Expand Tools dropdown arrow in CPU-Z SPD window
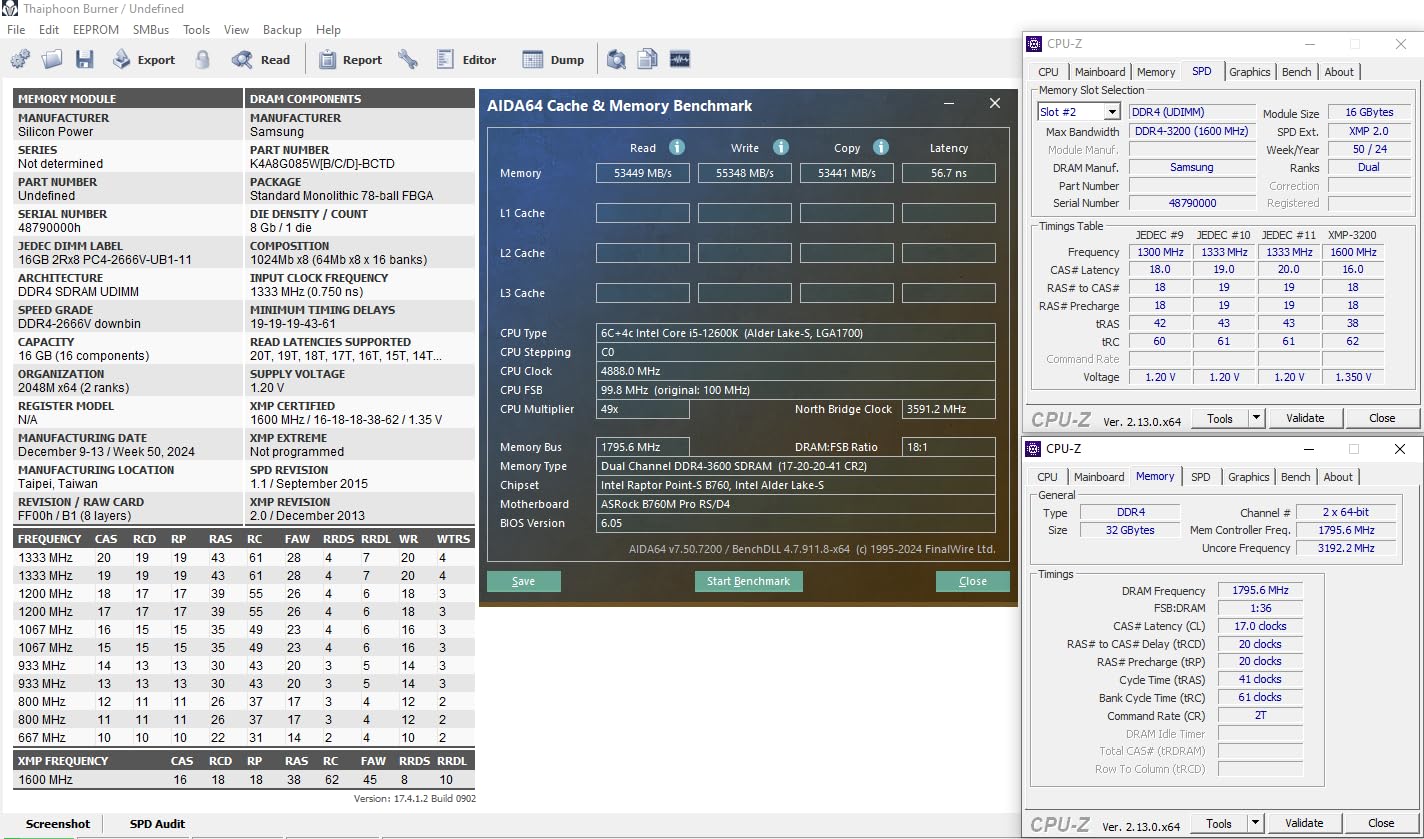Viewport: 1424px width, 839px height. pos(1257,418)
